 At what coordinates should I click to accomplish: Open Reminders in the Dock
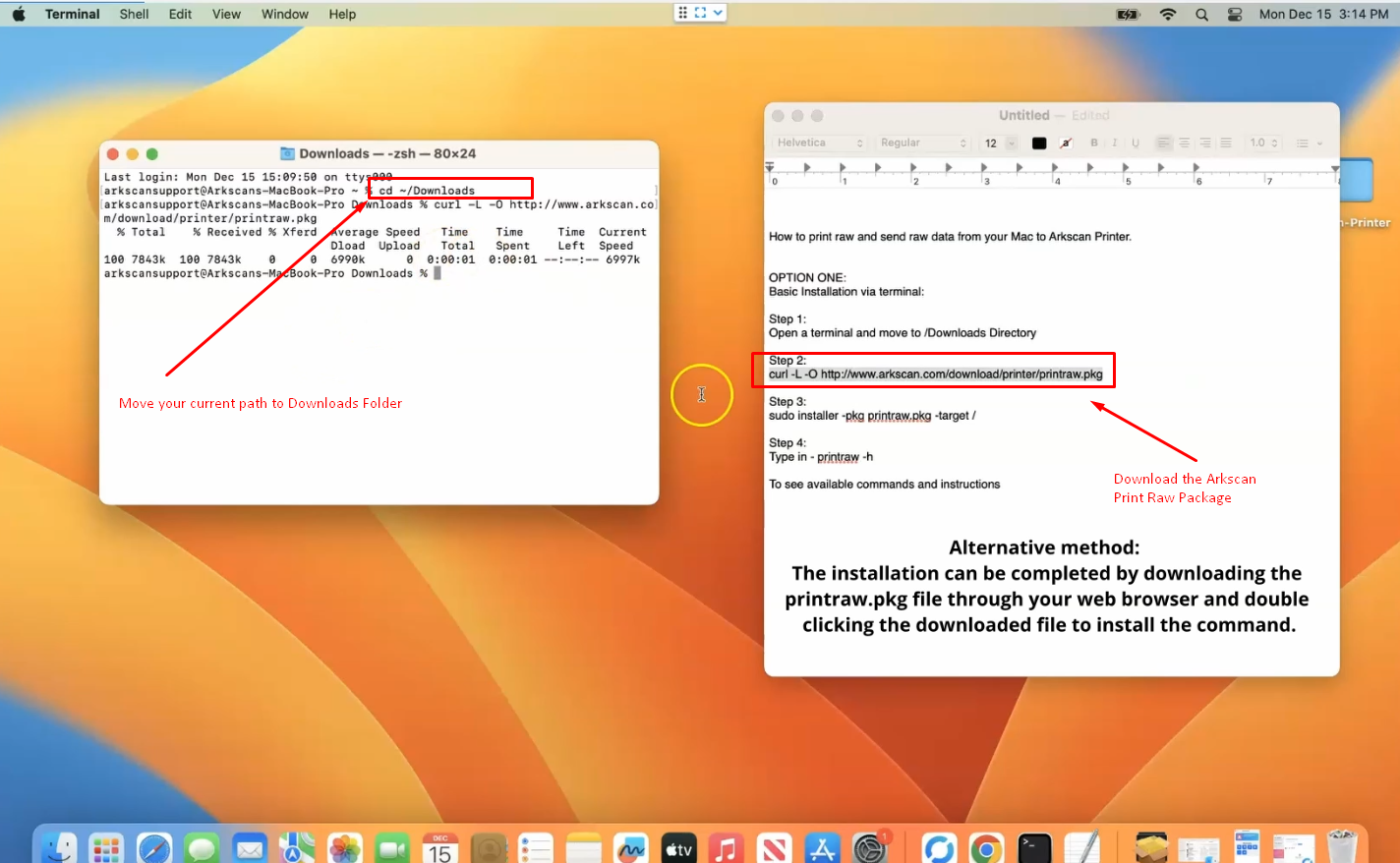536,848
